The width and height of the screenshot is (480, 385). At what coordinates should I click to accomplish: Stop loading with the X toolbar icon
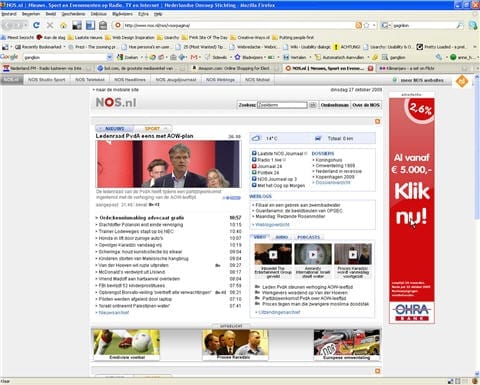coord(50,25)
